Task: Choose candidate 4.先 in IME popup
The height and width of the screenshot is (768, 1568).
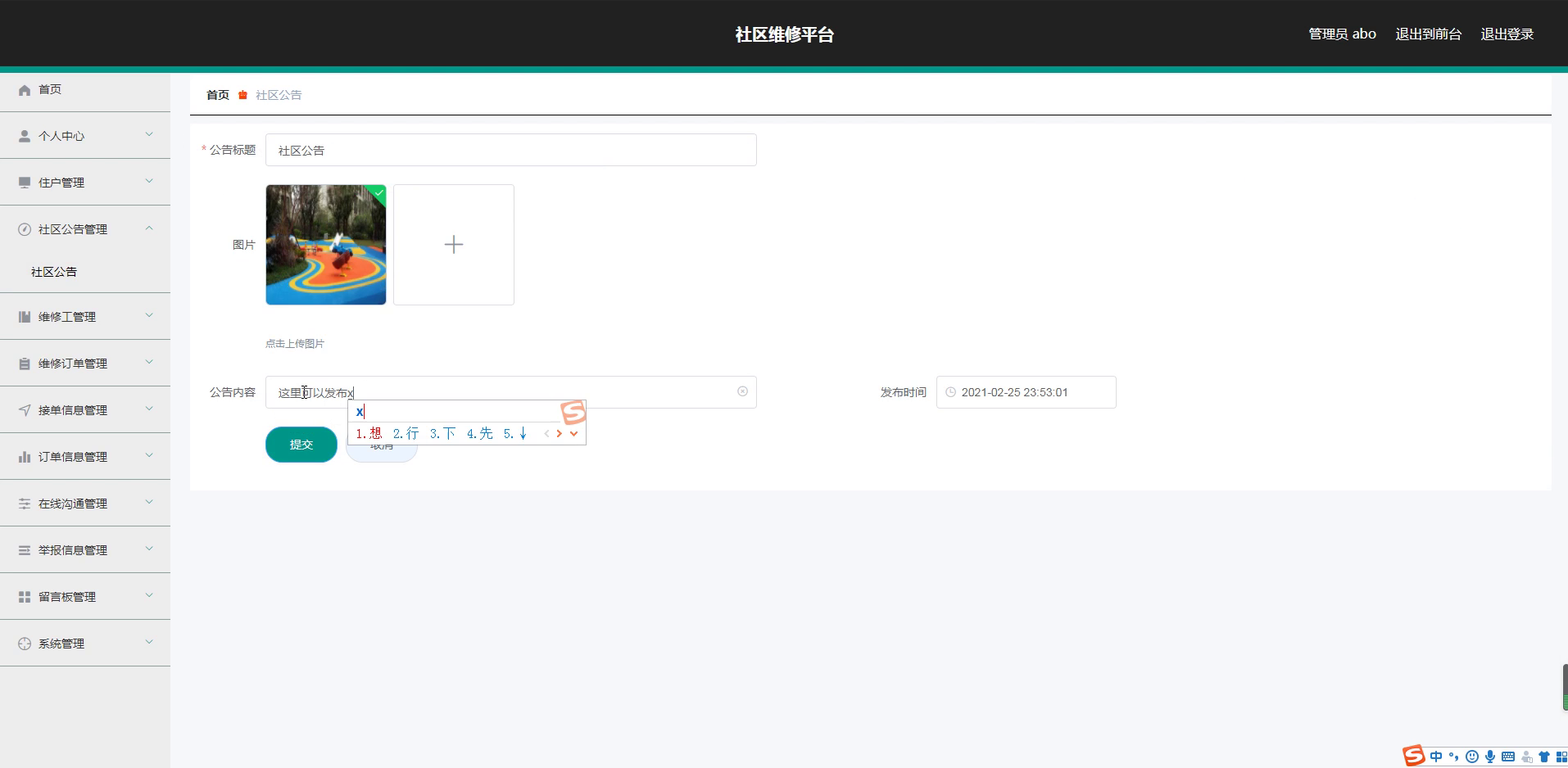Action: click(480, 434)
